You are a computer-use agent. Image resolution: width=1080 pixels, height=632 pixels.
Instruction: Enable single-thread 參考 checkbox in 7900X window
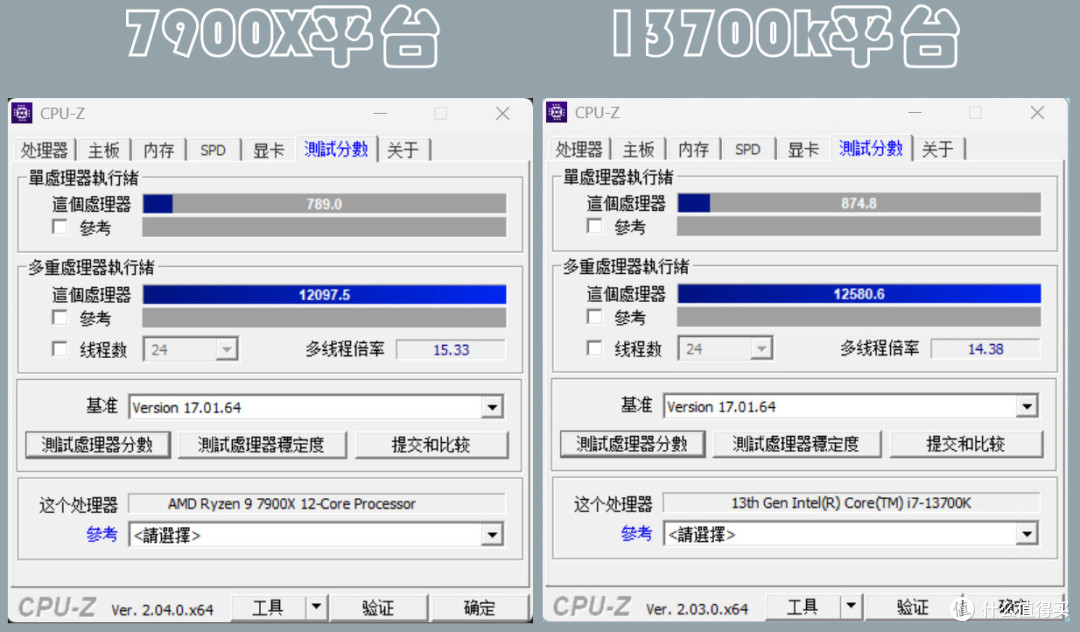point(60,227)
